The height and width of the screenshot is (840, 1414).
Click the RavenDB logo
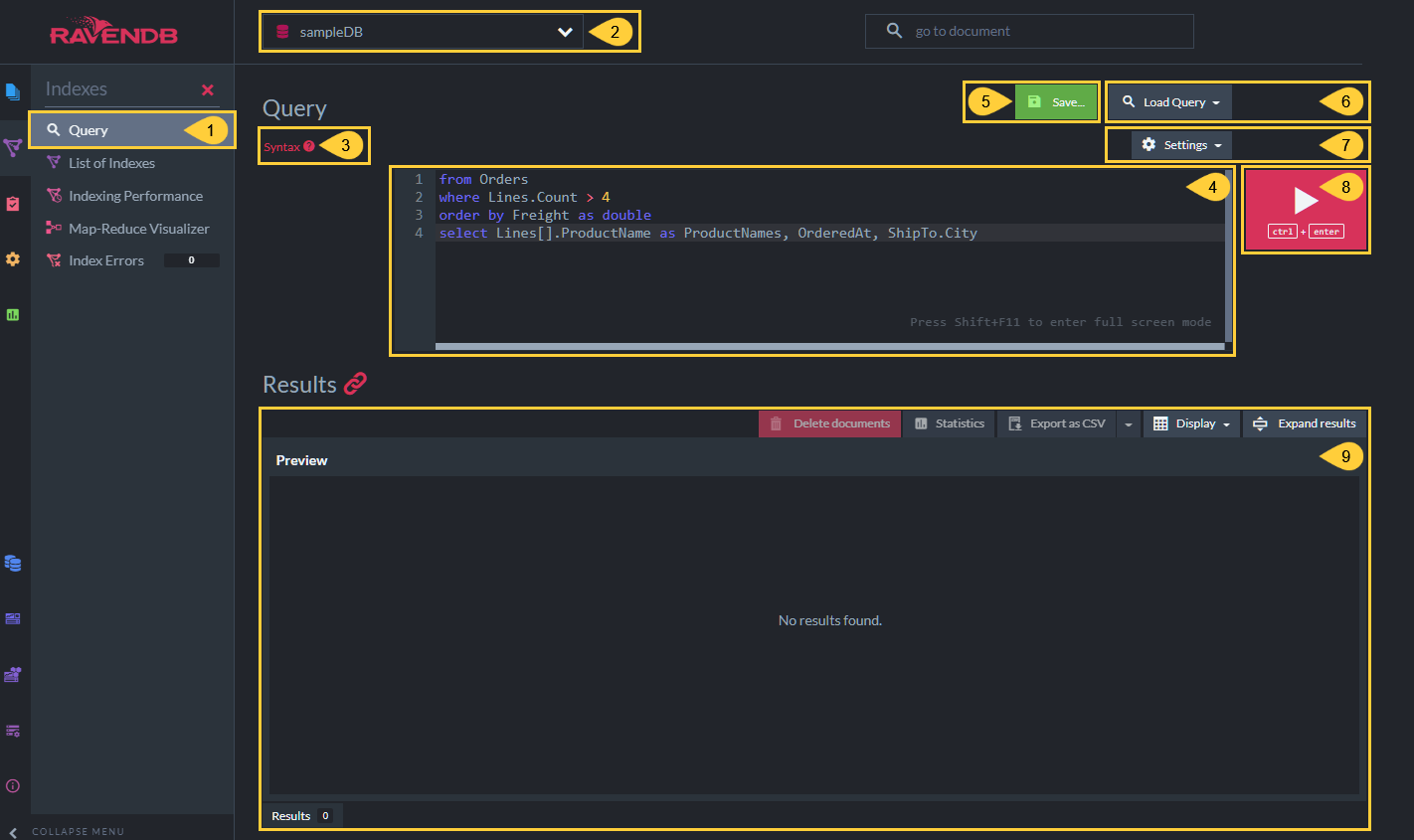pos(114,32)
